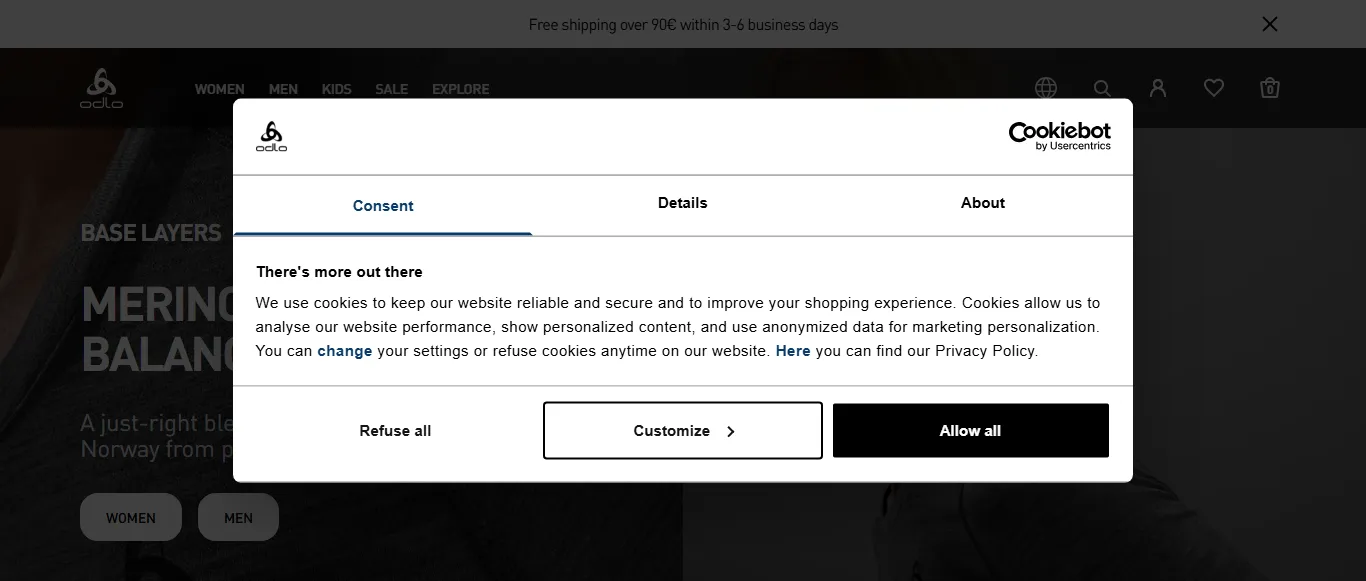Click the Odlo logo in the header

(x=101, y=88)
